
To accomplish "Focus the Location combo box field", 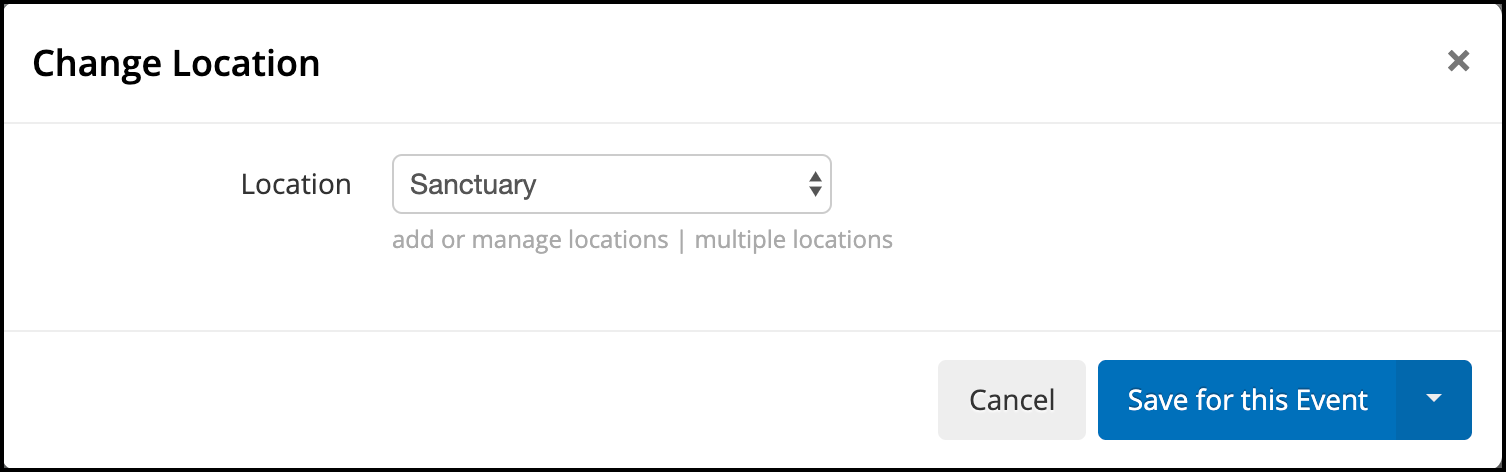I will [612, 184].
